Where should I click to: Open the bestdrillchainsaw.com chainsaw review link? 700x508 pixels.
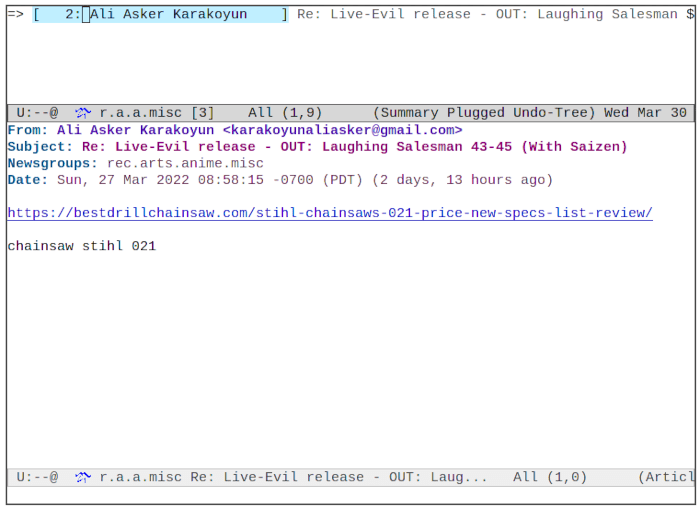coord(329,213)
